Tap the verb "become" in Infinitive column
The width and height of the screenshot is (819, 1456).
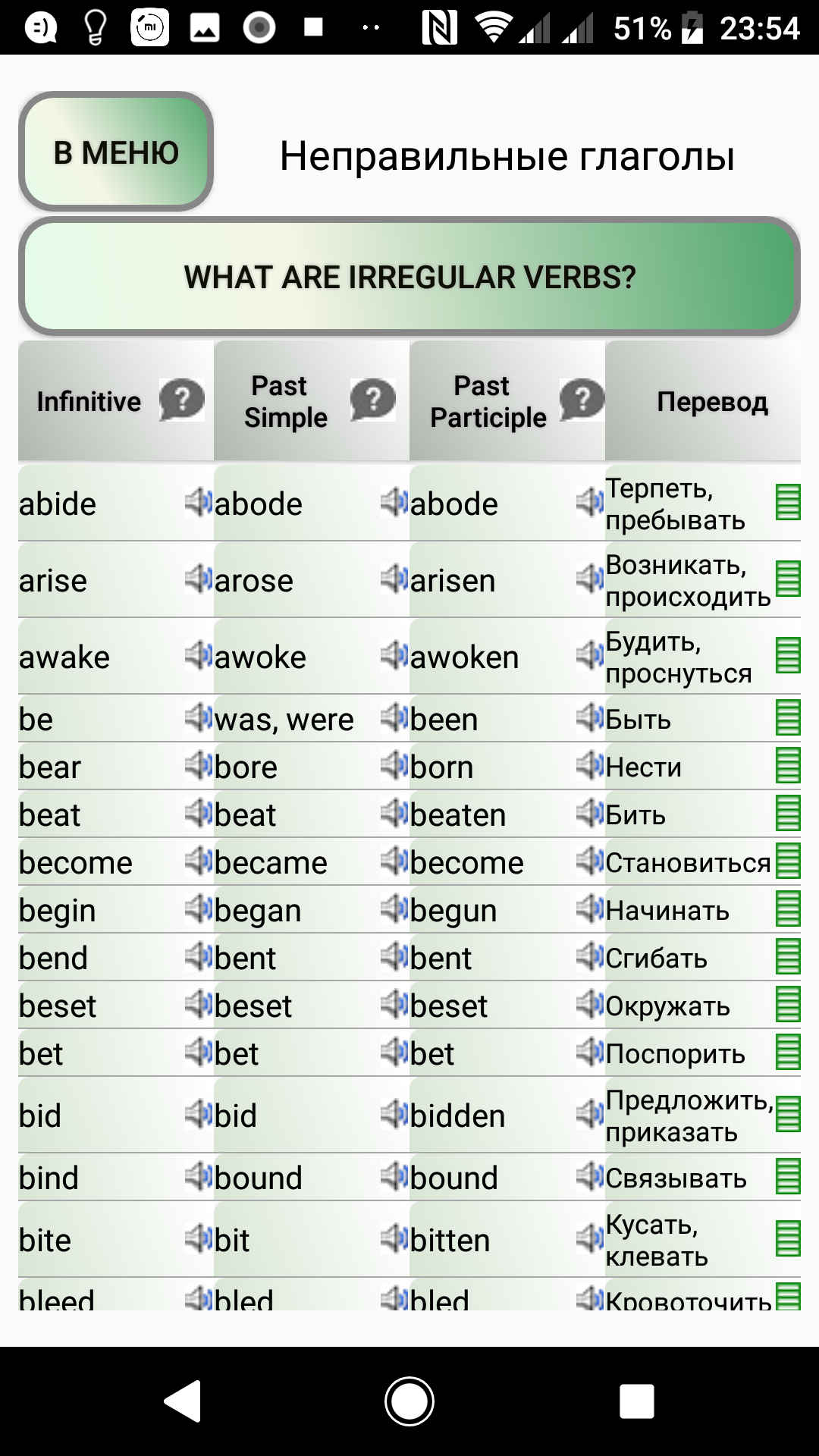pos(76,862)
